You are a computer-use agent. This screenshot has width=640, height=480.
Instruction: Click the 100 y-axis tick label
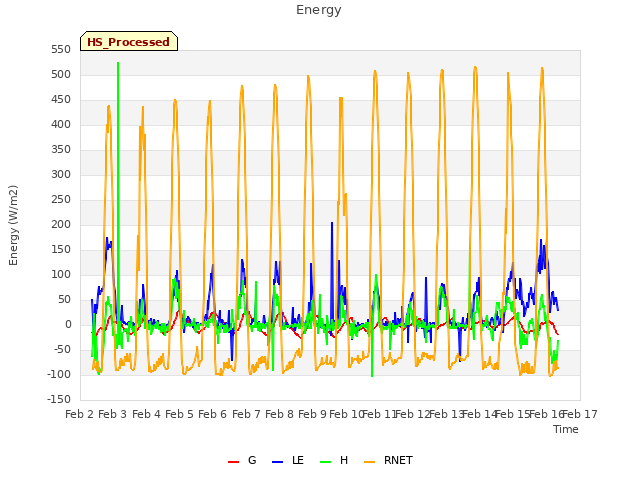(x=61, y=274)
